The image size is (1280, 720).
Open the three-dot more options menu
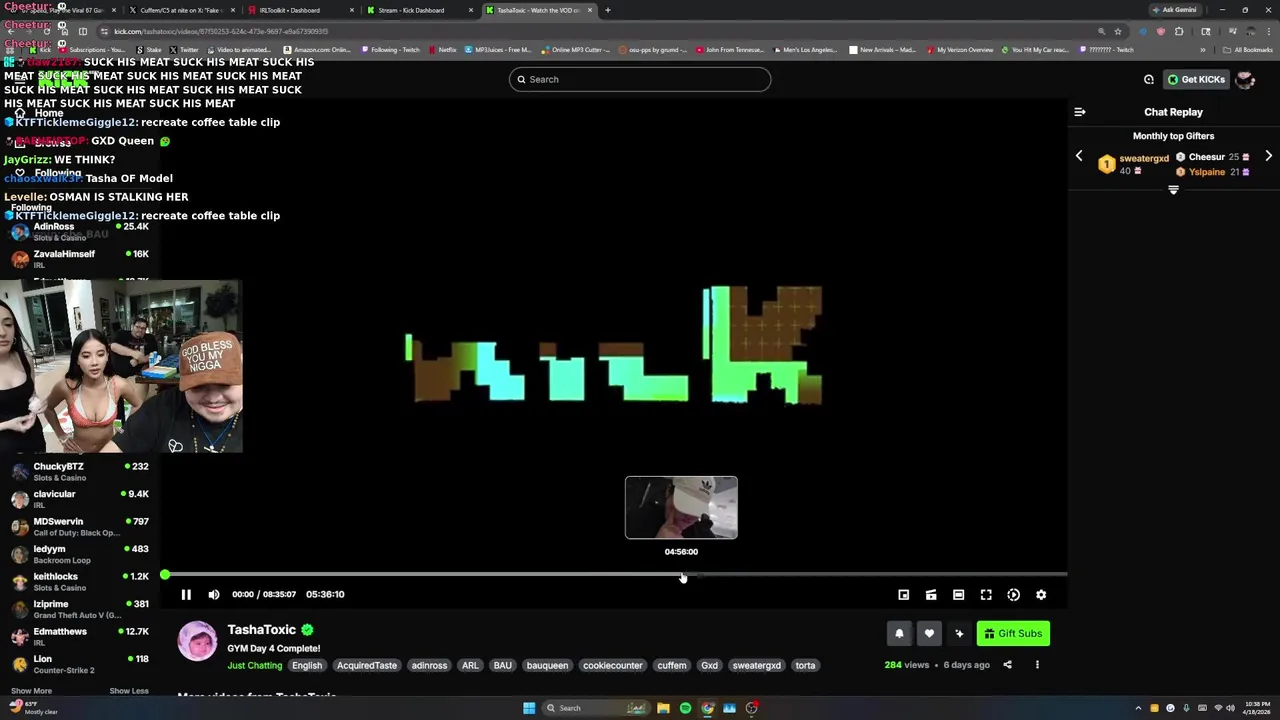click(1037, 665)
